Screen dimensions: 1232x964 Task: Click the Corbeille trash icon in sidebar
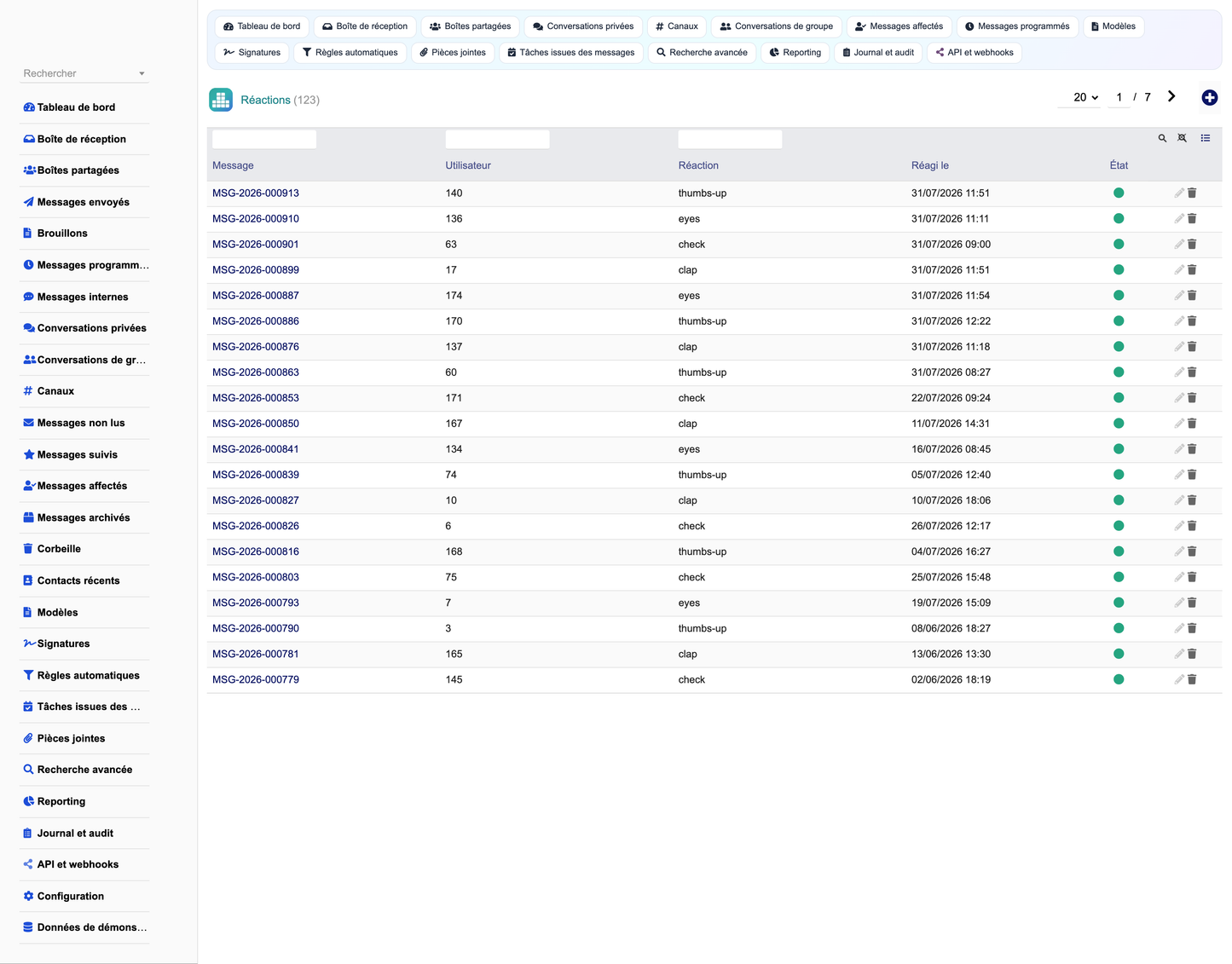(28, 549)
